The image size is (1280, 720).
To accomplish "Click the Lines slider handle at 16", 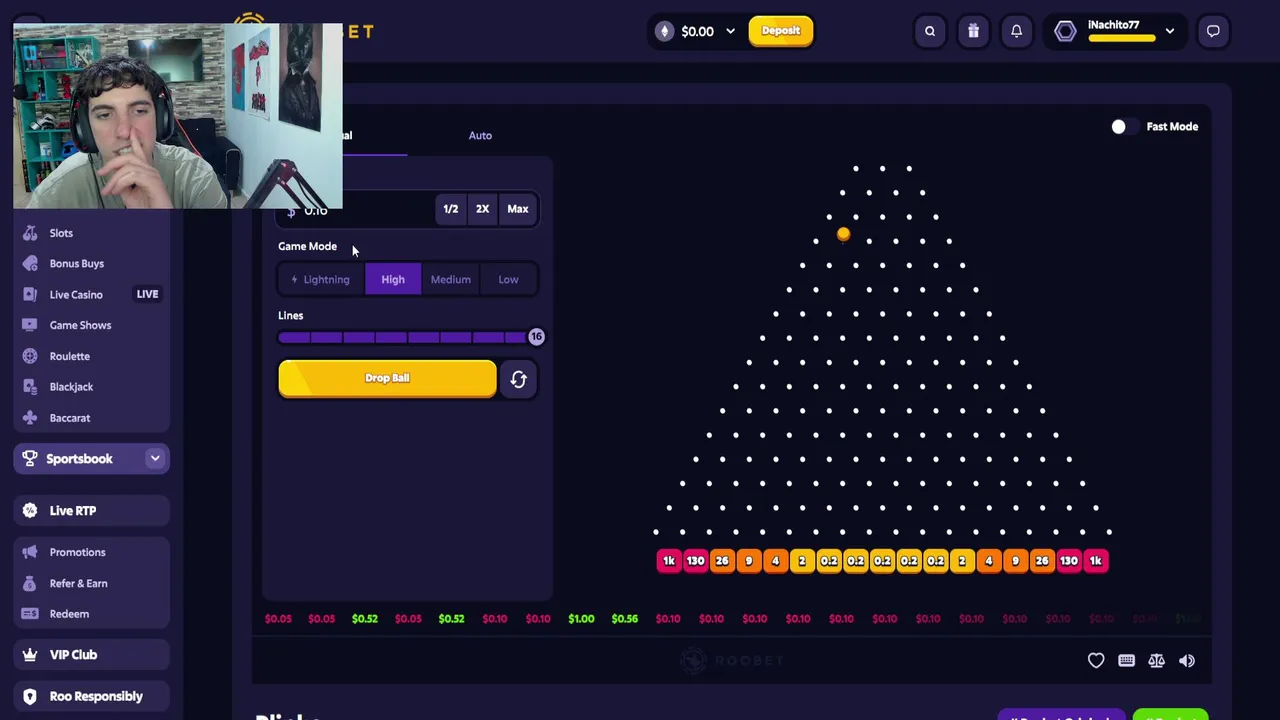I will click(x=536, y=337).
